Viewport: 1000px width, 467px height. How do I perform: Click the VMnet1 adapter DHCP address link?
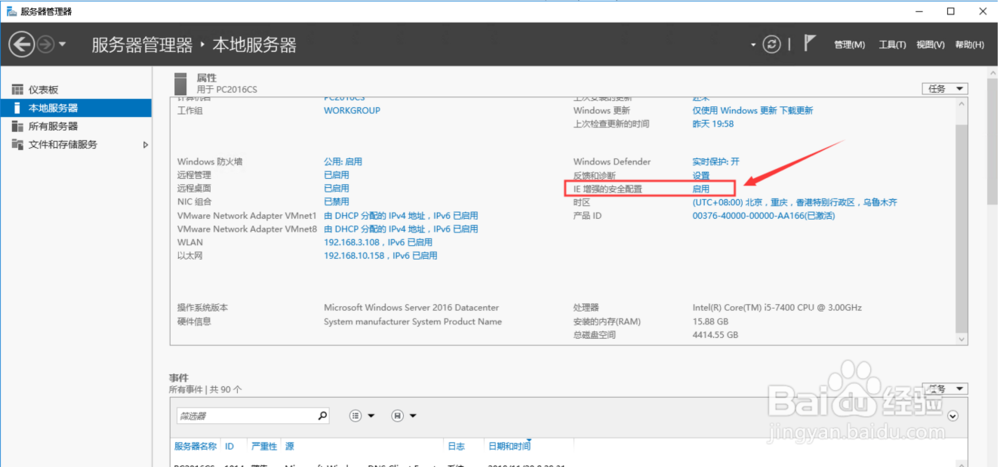coord(401,216)
